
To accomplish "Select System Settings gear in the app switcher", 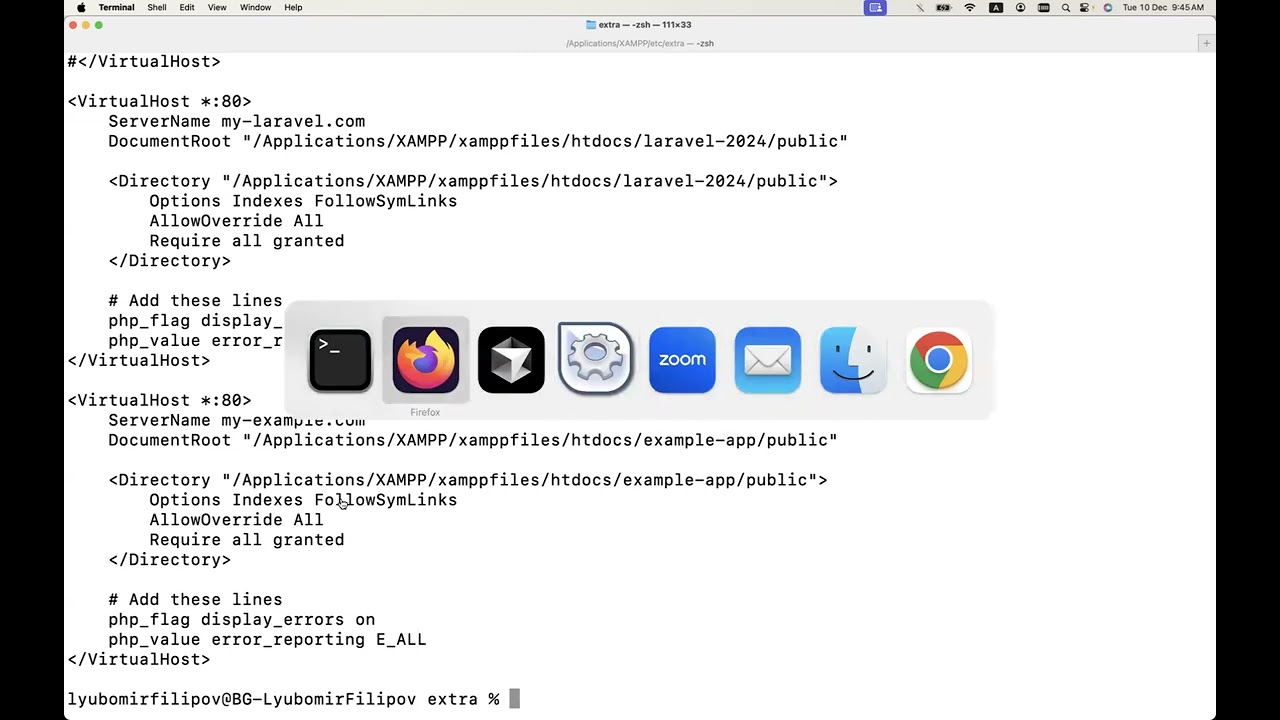I will (x=596, y=359).
